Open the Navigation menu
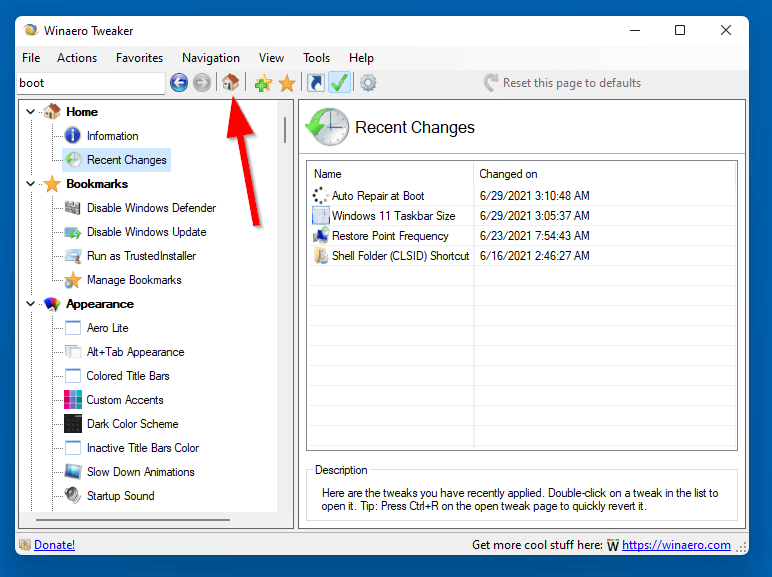The width and height of the screenshot is (772, 577). coord(211,58)
